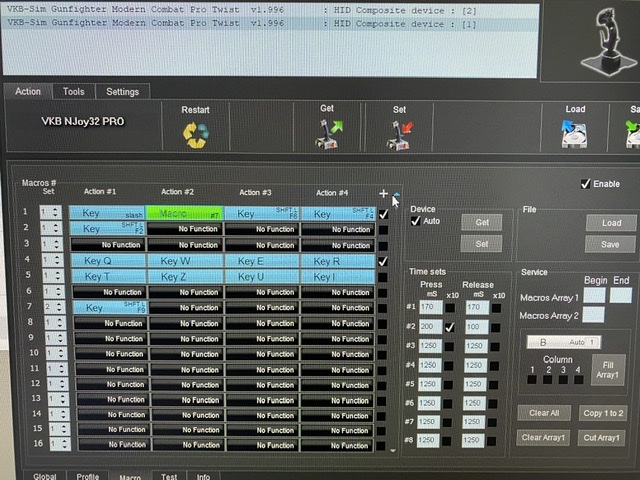Open the B Auto 1 selector in Service
640x480 pixels.
(x=563, y=341)
